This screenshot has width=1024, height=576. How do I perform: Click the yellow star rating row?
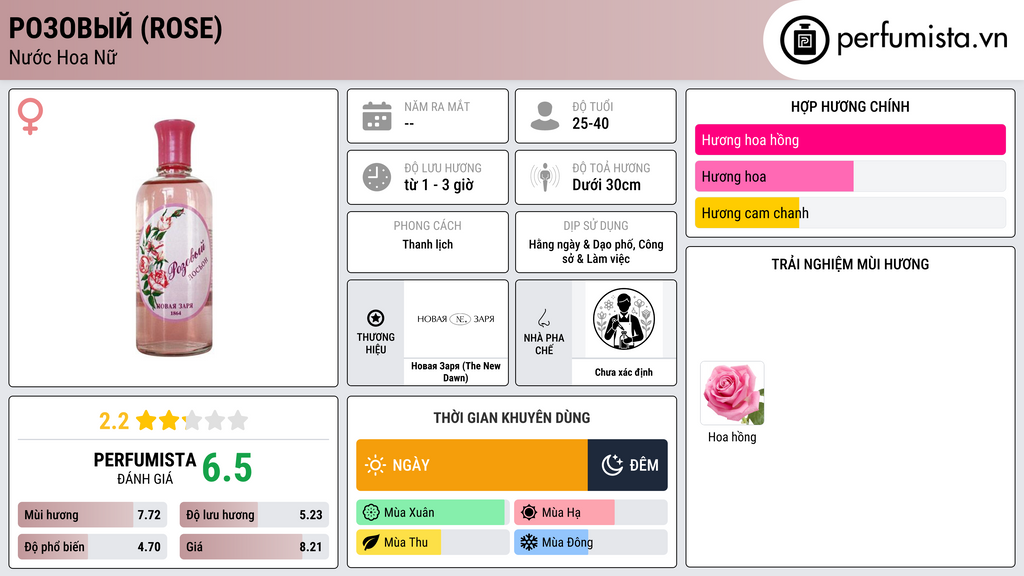192,421
